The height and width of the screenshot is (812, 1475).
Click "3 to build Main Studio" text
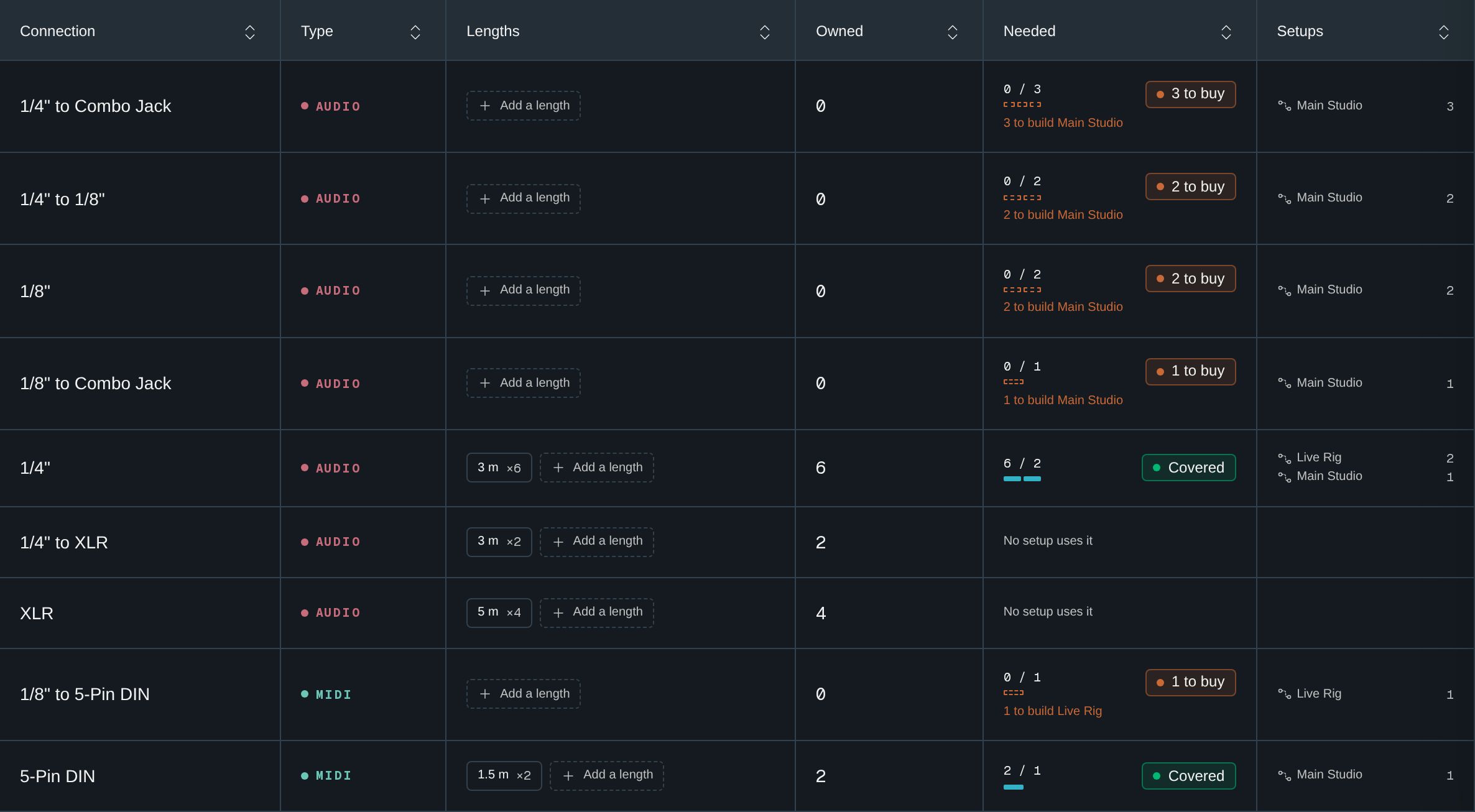tap(1063, 122)
